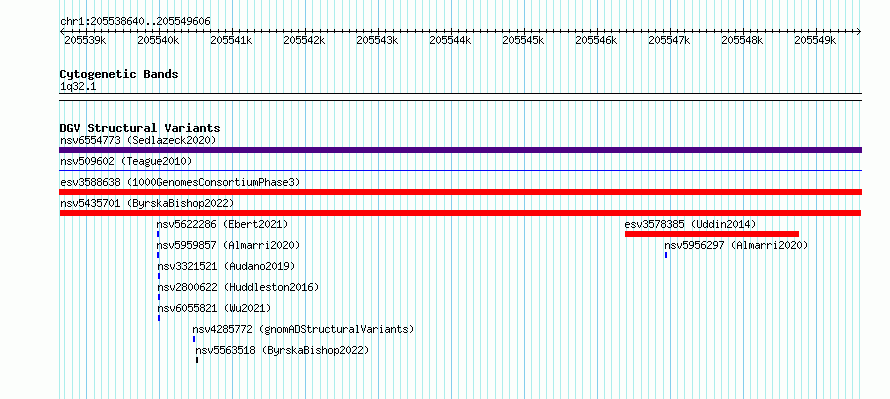
Task: Open esv3588638 (1000GenomesConsortiumPhase3) label
Action: click(x=180, y=182)
